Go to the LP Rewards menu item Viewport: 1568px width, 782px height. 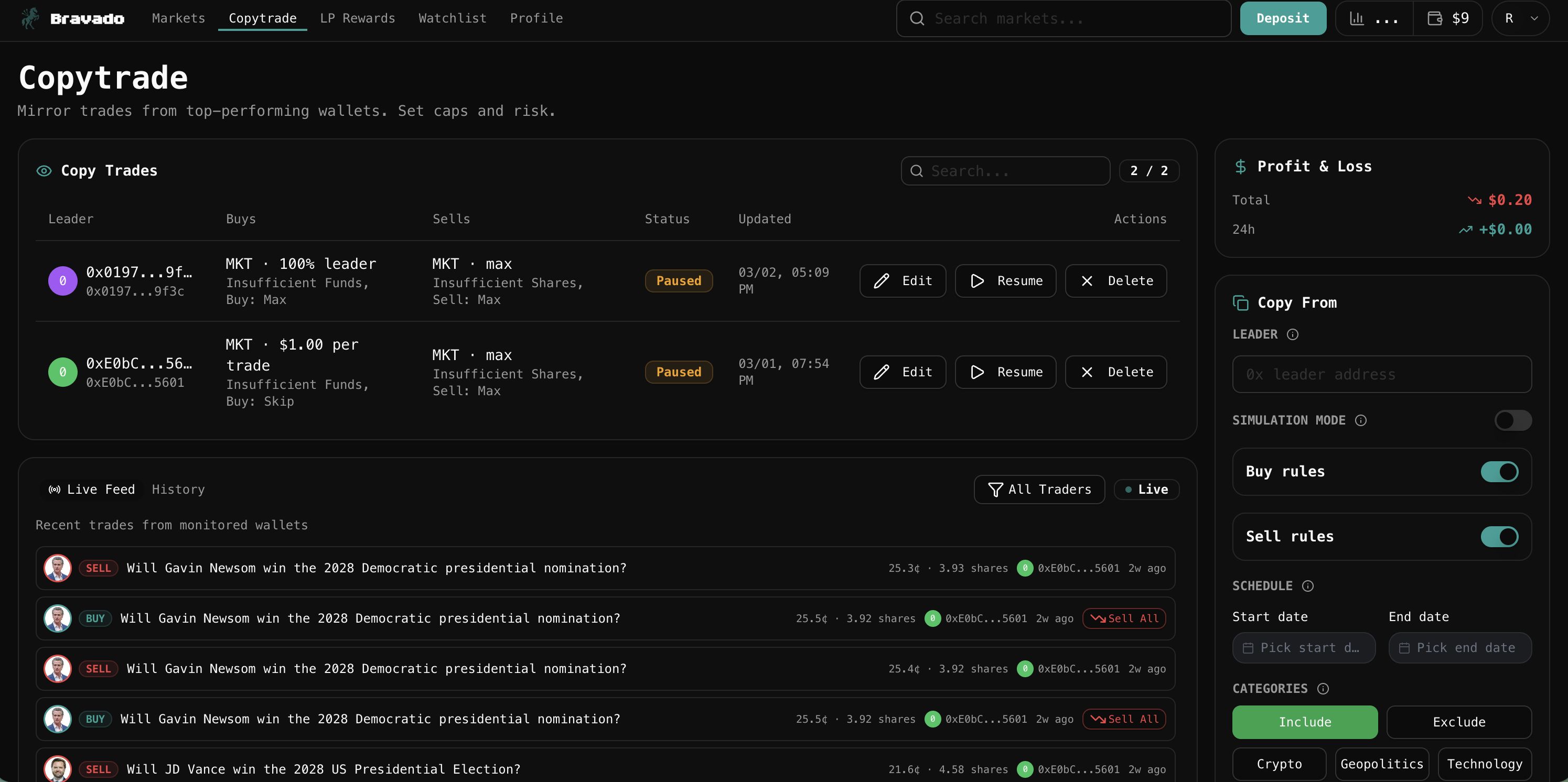[x=357, y=18]
